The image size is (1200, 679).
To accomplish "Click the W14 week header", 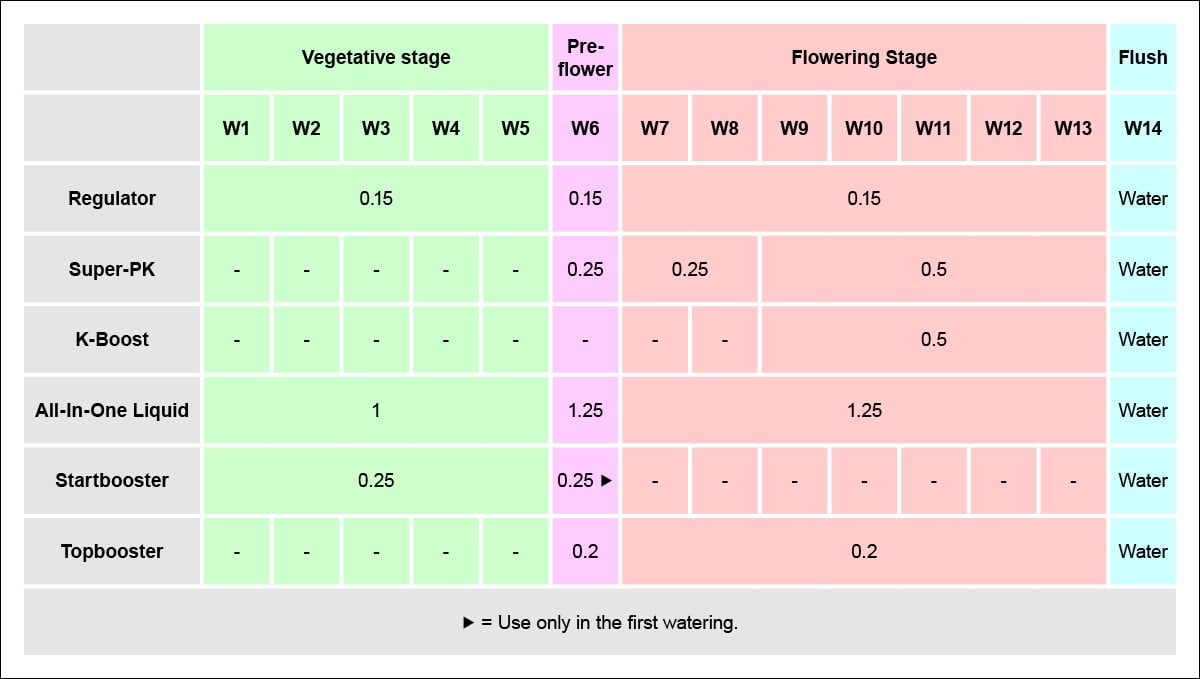I will click(x=1142, y=128).
